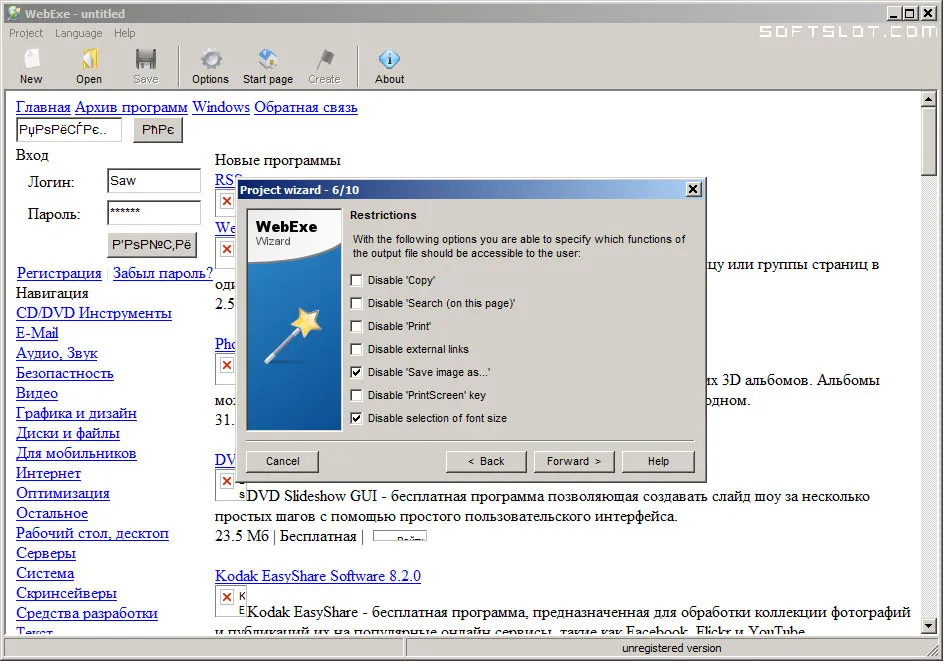943x661 pixels.
Task: Open the Kodak EasyShare Software 8.2.0 link
Action: pyautogui.click(x=318, y=576)
